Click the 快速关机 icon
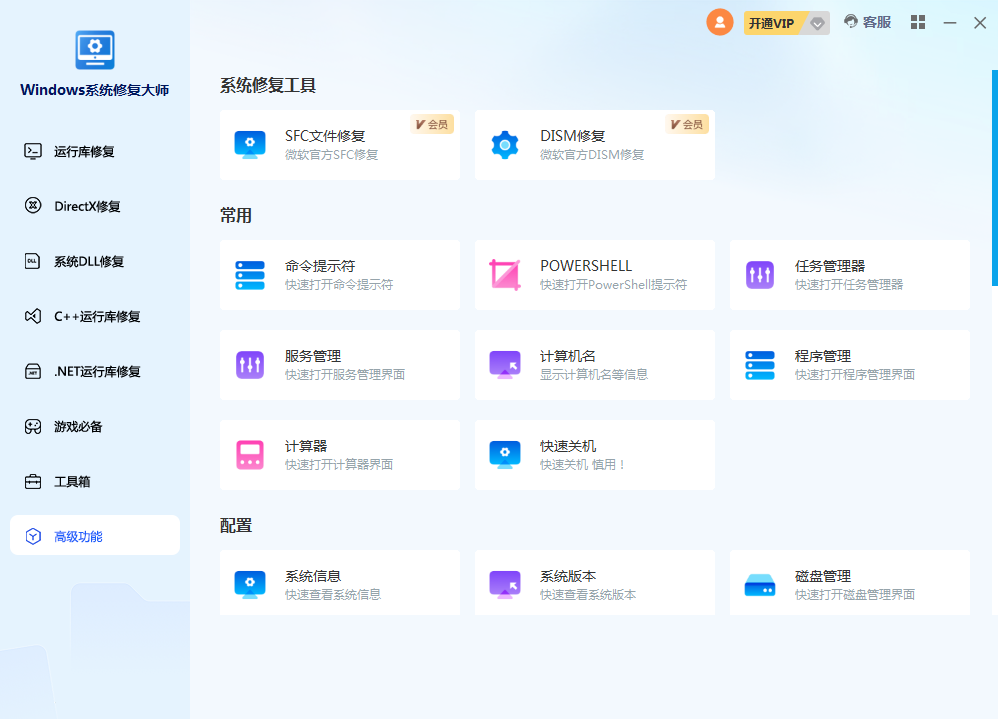The height and width of the screenshot is (719, 998). [x=505, y=455]
